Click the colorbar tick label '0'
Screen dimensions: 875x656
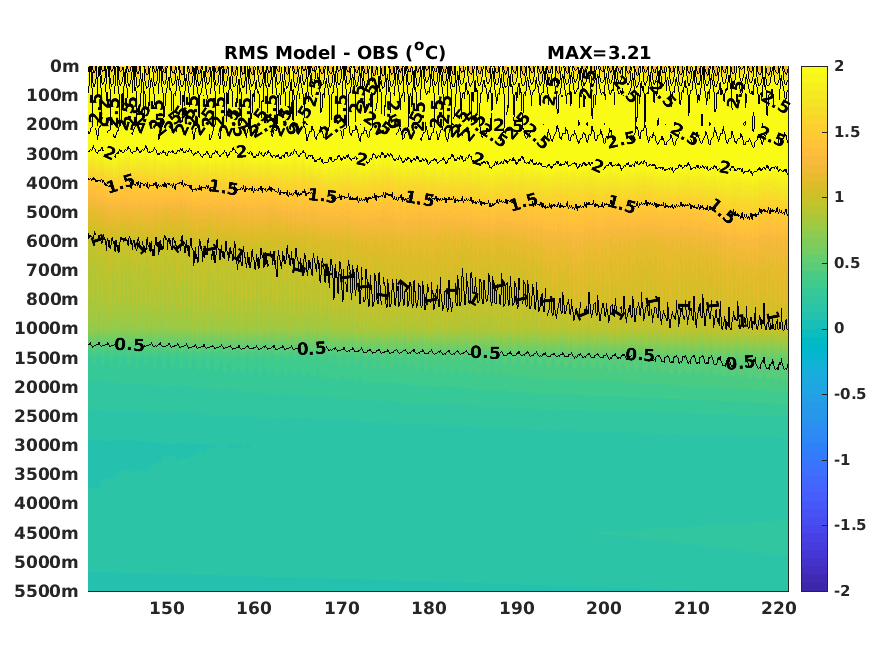click(x=839, y=329)
